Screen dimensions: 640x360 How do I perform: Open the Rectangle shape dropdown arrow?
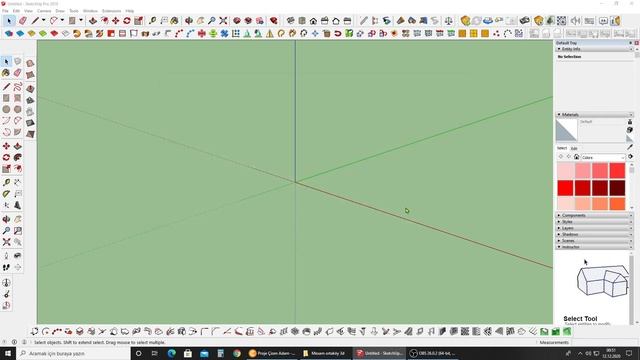tap(81, 20)
